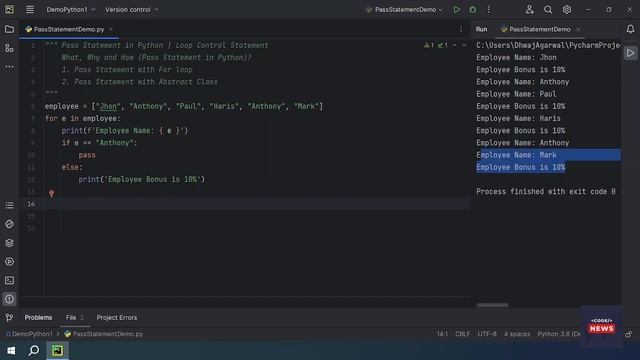Open the Problems tool window icon

pos(9,299)
